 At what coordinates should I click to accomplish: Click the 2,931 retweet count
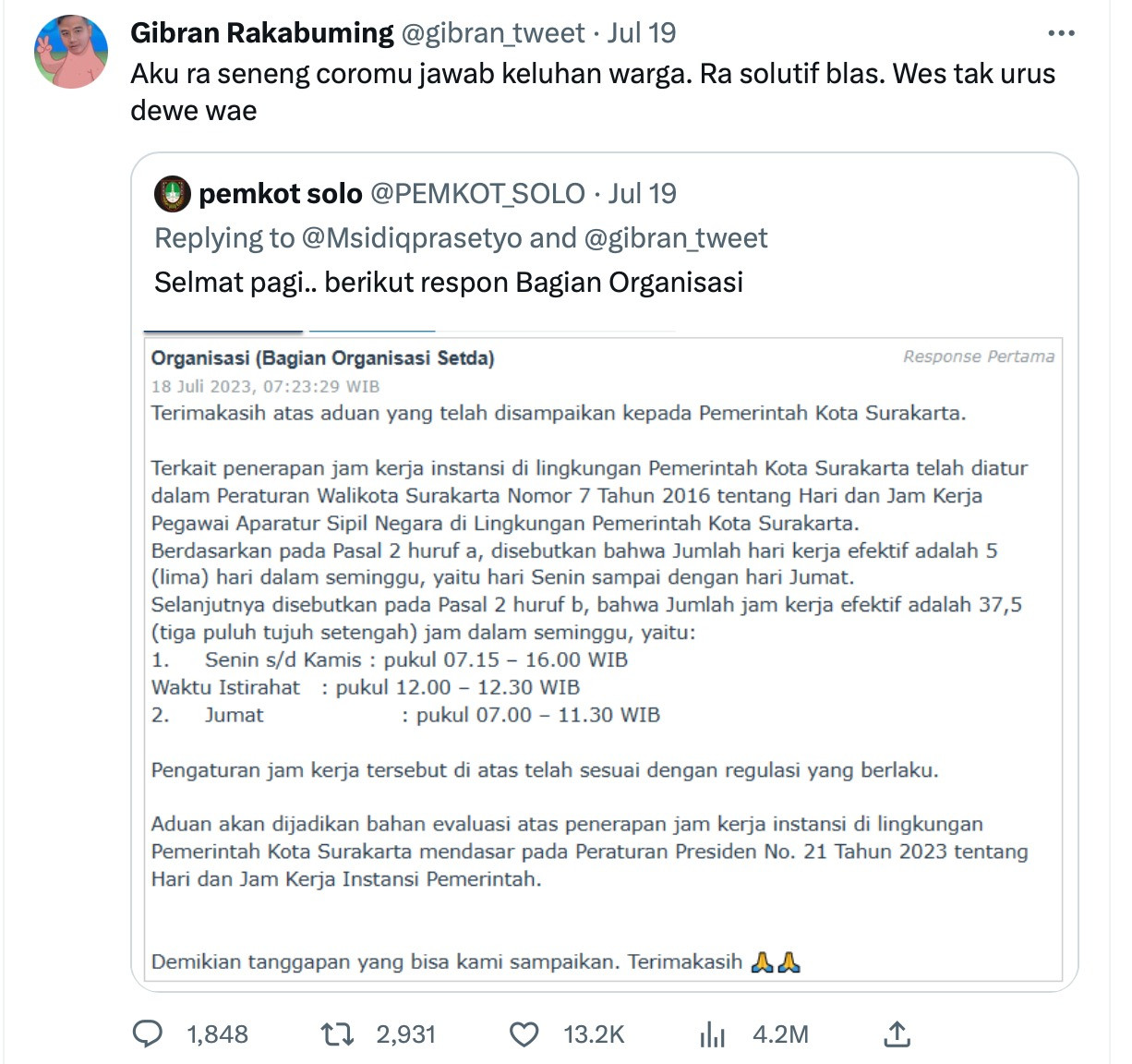tap(405, 1034)
